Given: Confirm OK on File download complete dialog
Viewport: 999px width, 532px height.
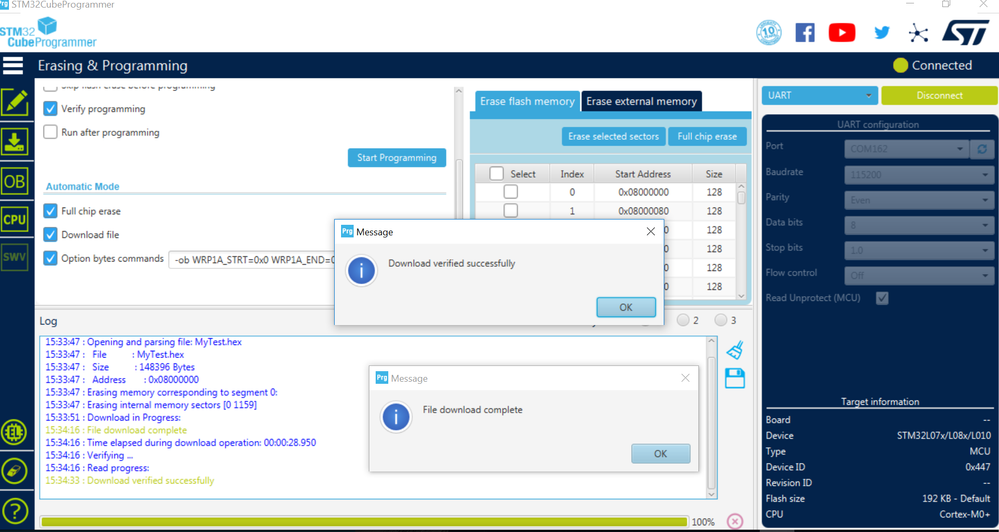Looking at the screenshot, I should tap(661, 454).
